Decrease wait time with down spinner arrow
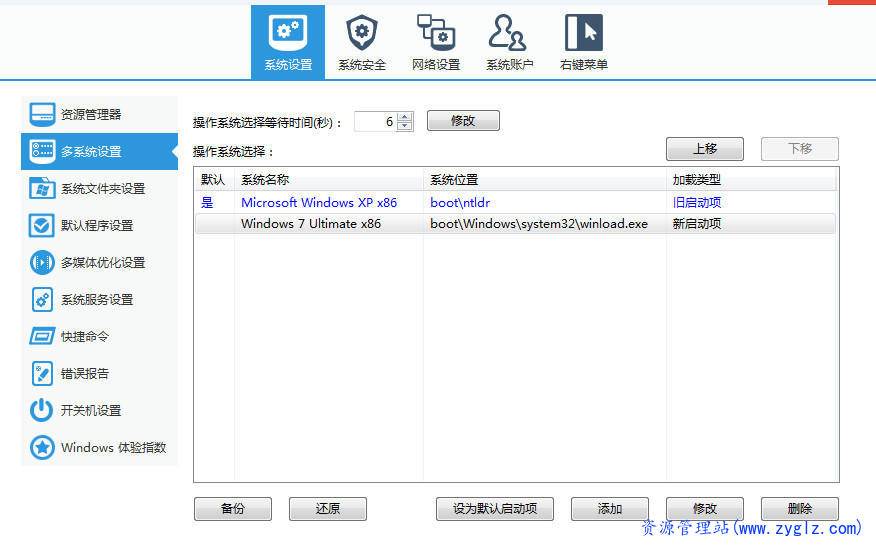876x547 pixels. coord(405,126)
